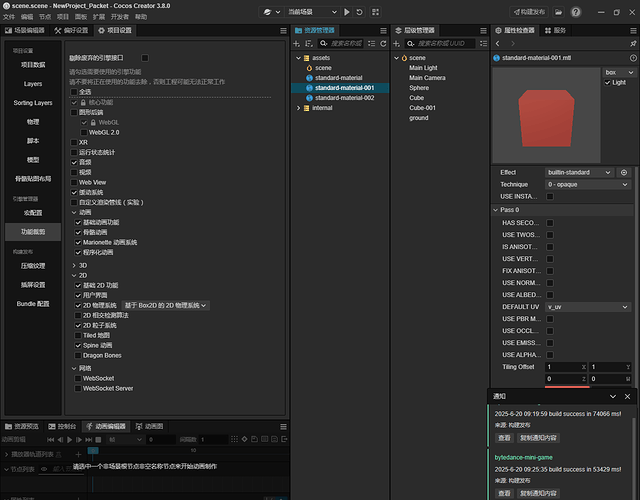This screenshot has width=640, height=500.
Task: Open the current scene dropdown in top bar
Action: coord(312,12)
